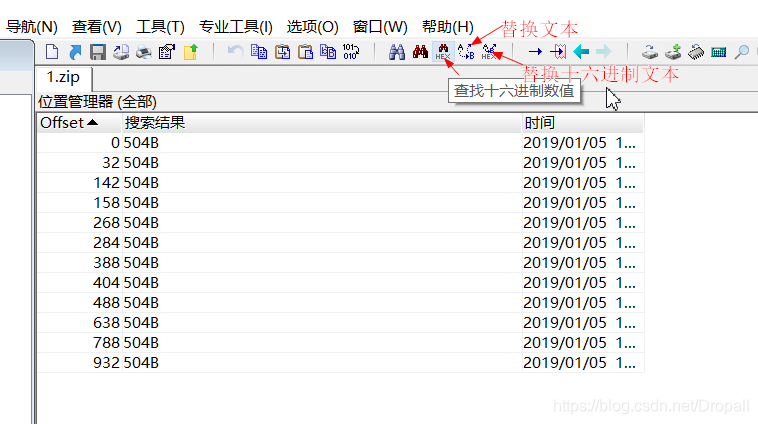Screen dimensions: 758x424
Task: Open Replace Hex Values icon
Action: 489,51
